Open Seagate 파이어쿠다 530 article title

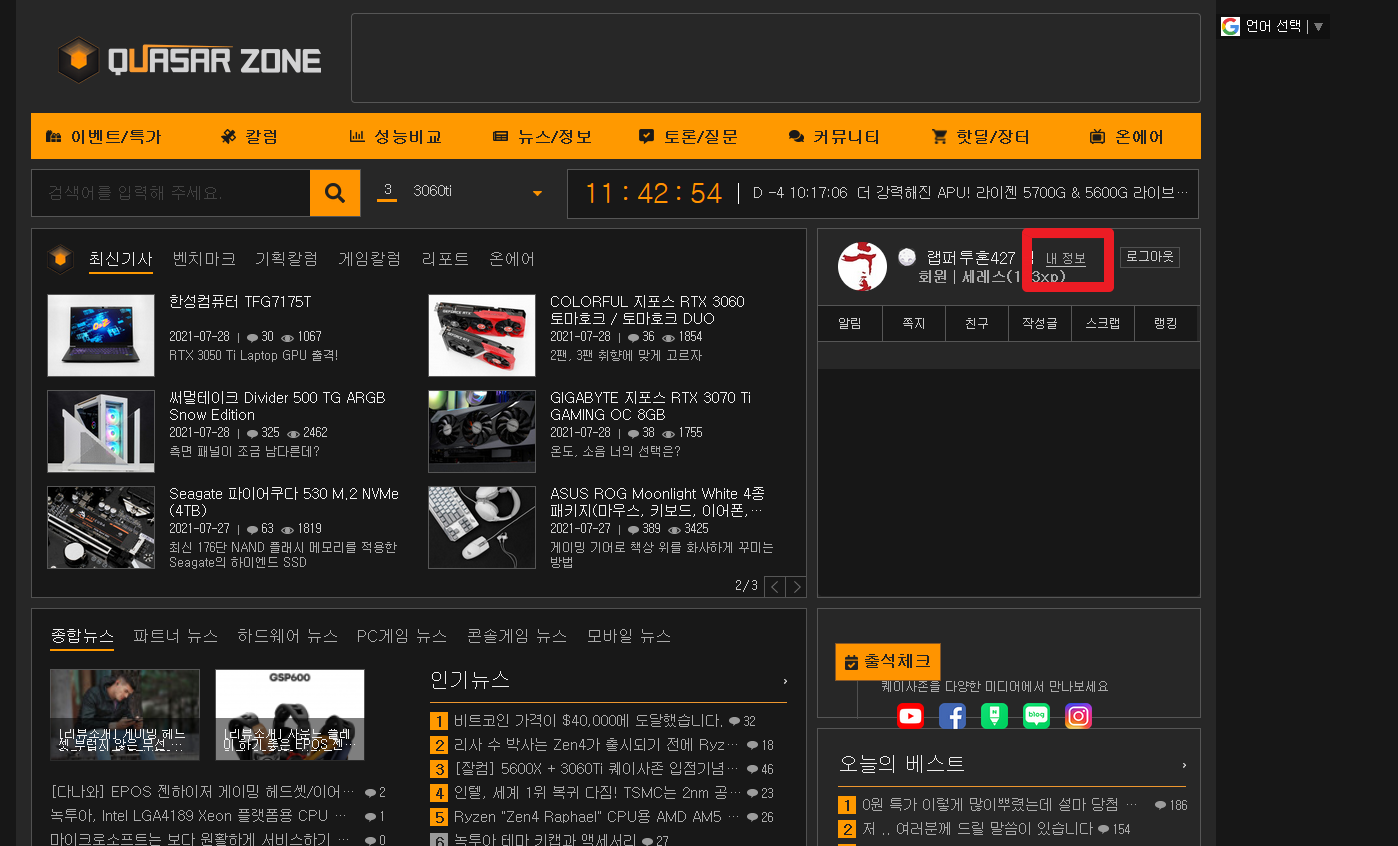click(284, 502)
